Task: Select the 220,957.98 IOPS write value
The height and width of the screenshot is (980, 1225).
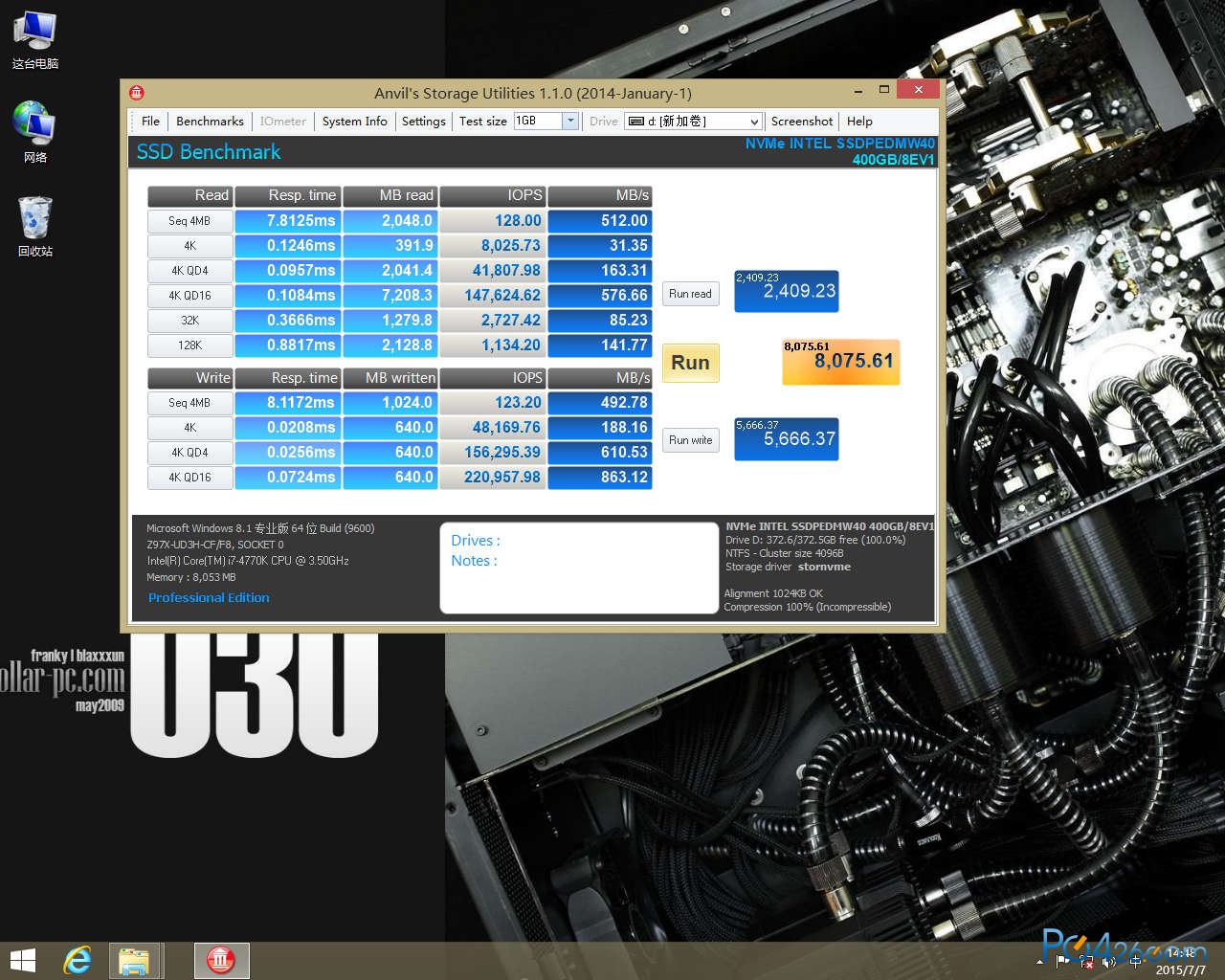Action: (x=493, y=478)
